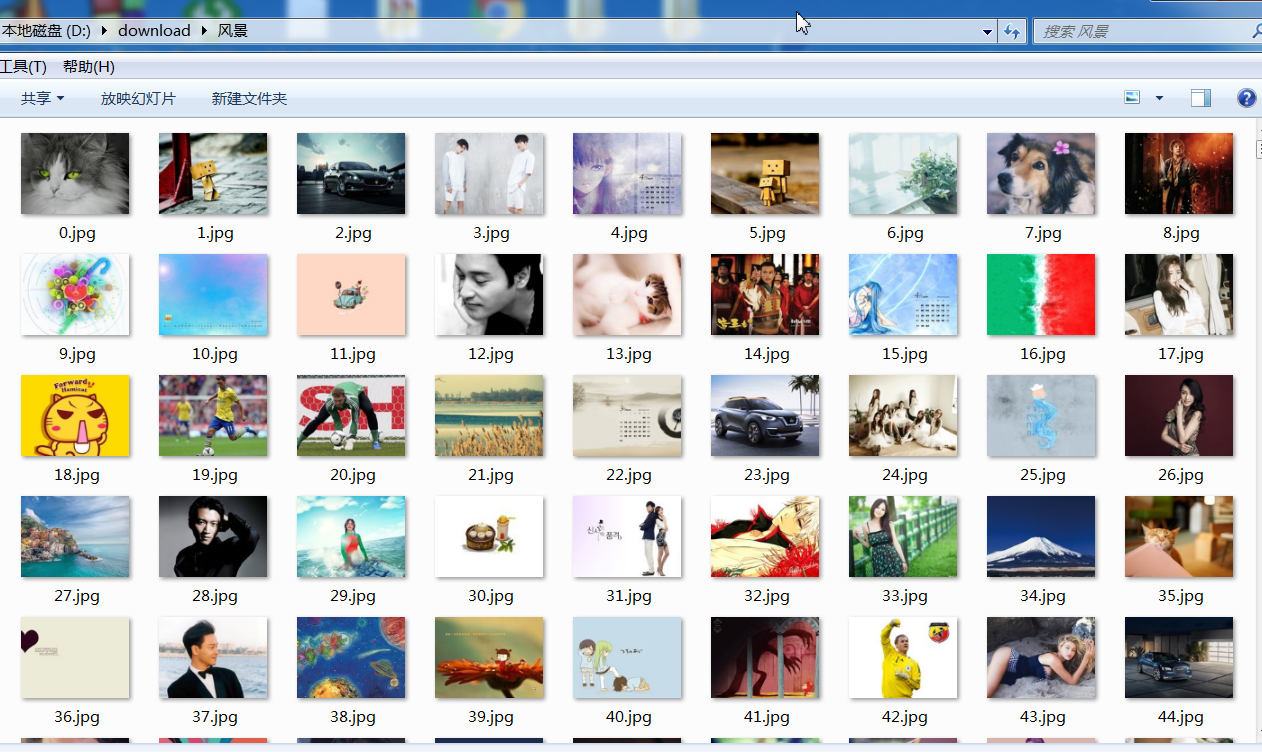This screenshot has width=1262, height=752.
Task: Toggle the preview pane icon
Action: (1201, 98)
